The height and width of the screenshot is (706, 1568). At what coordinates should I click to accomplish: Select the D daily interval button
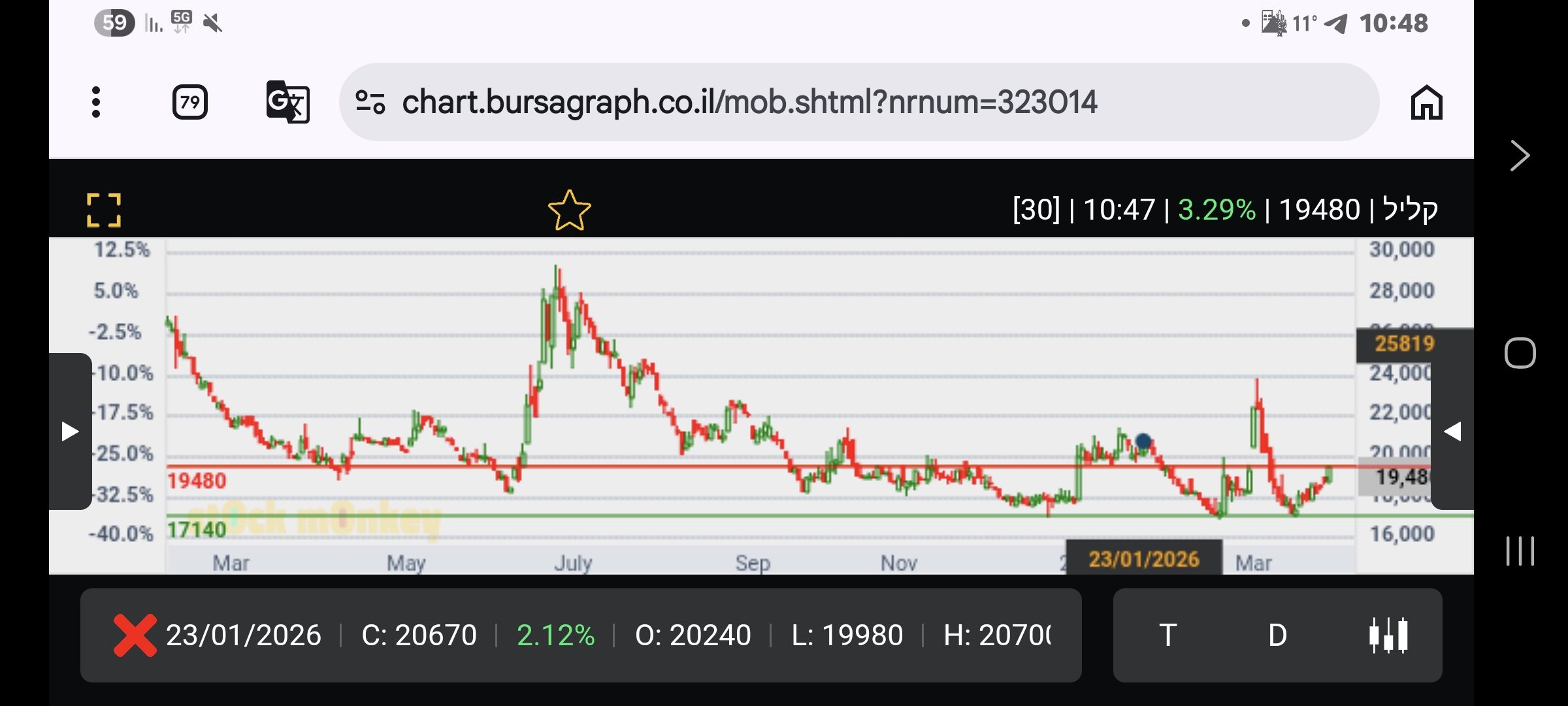(1277, 635)
